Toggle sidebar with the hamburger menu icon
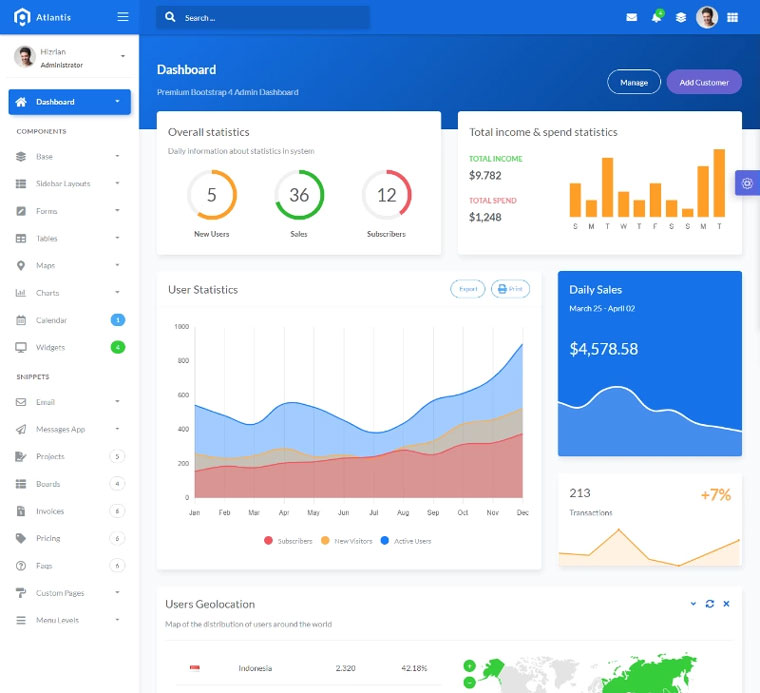This screenshot has height=693, width=760. click(123, 17)
